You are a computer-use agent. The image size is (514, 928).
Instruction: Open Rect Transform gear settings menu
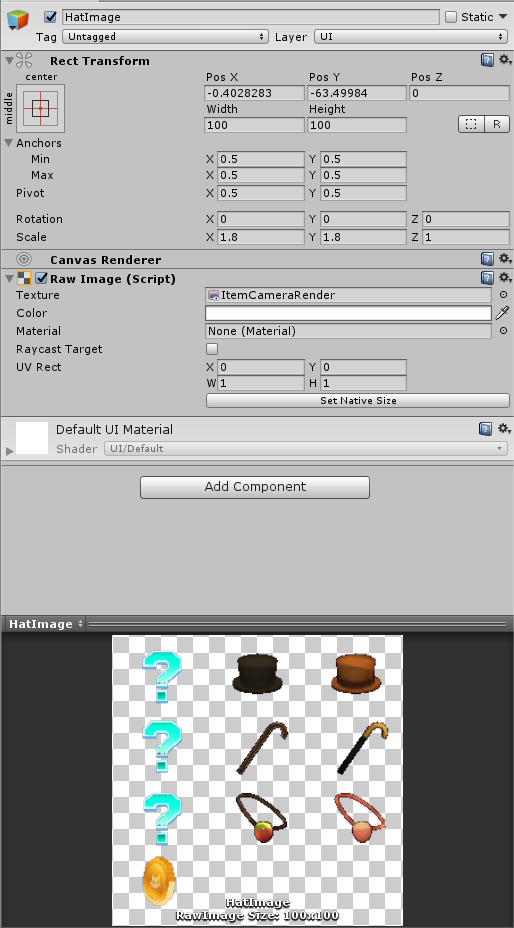click(x=504, y=60)
